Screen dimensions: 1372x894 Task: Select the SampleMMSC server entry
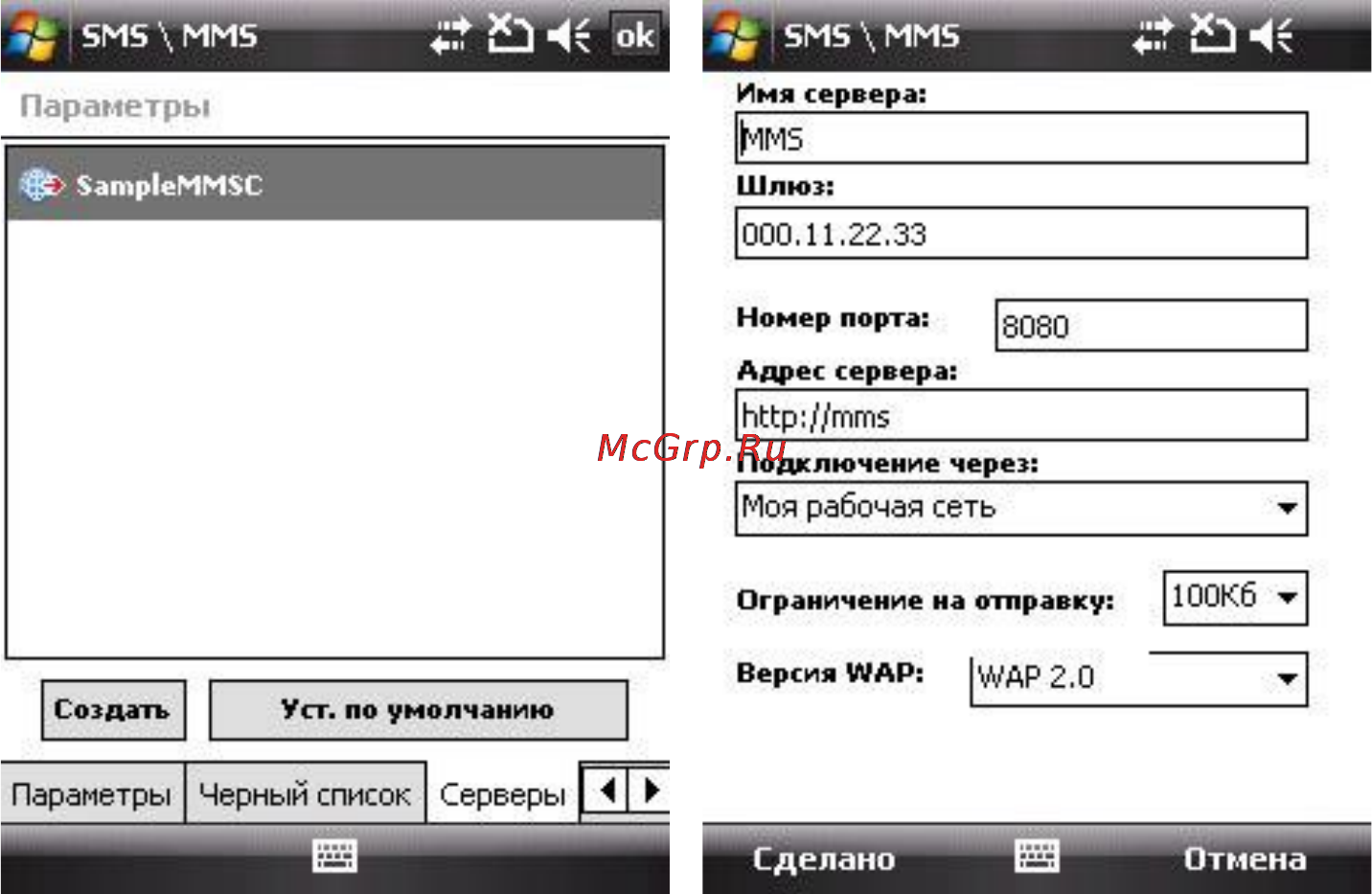[x=334, y=184]
